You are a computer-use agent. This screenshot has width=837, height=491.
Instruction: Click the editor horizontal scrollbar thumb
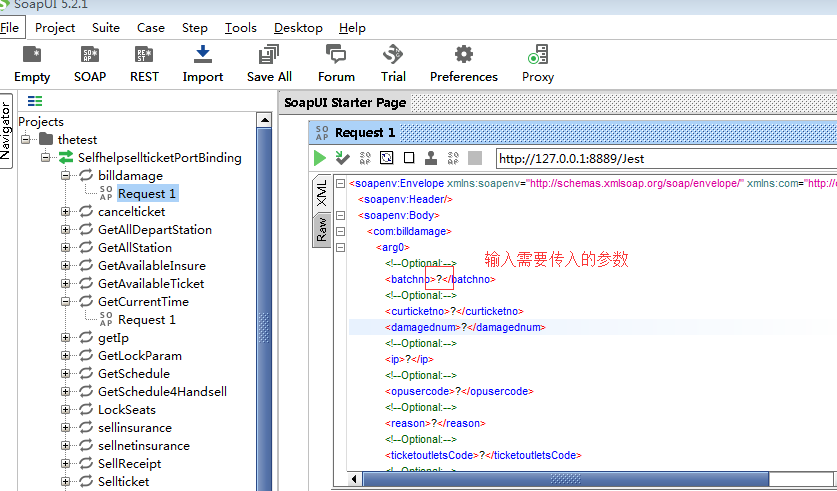pos(566,479)
